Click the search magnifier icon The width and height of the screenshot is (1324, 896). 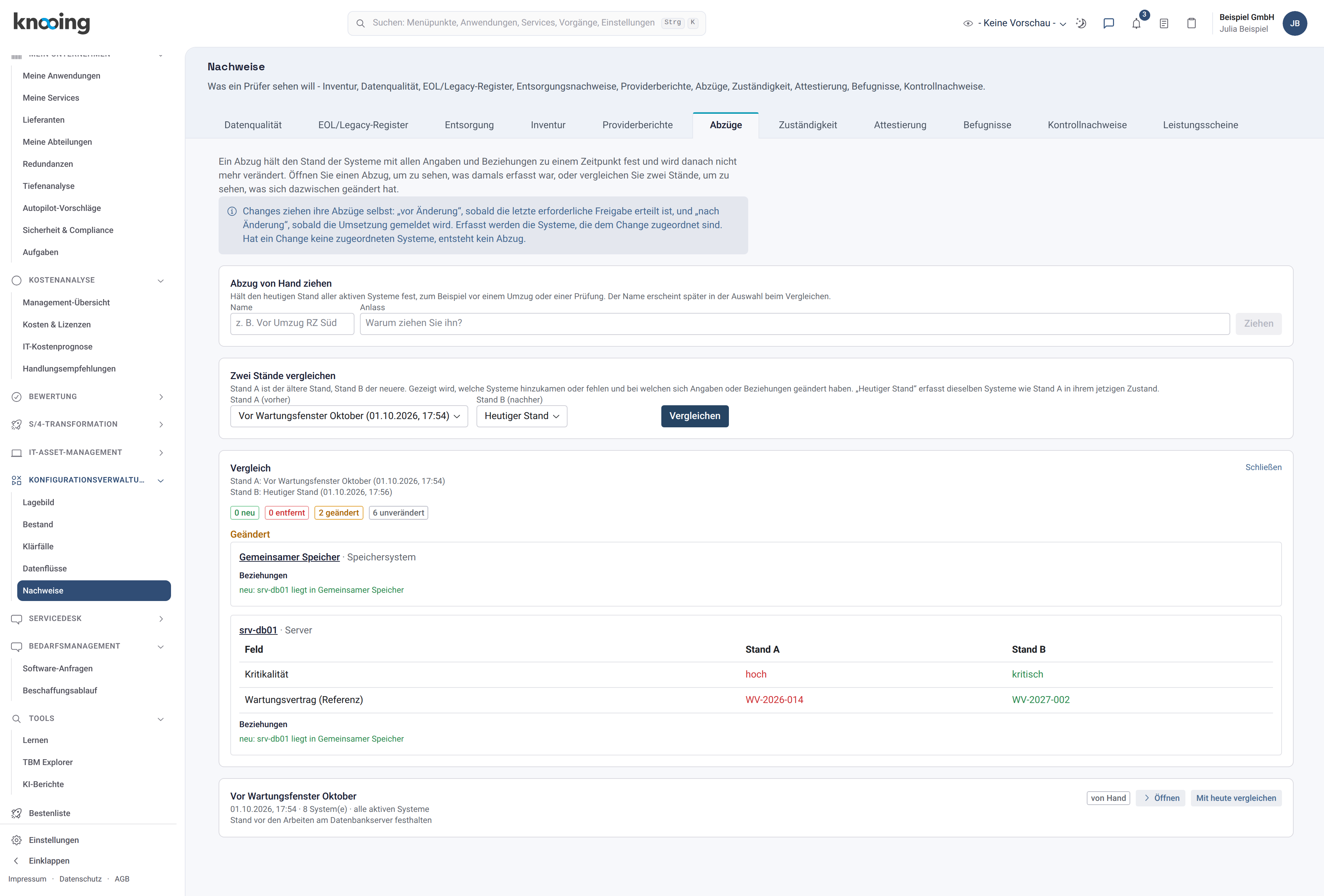pyautogui.click(x=361, y=23)
